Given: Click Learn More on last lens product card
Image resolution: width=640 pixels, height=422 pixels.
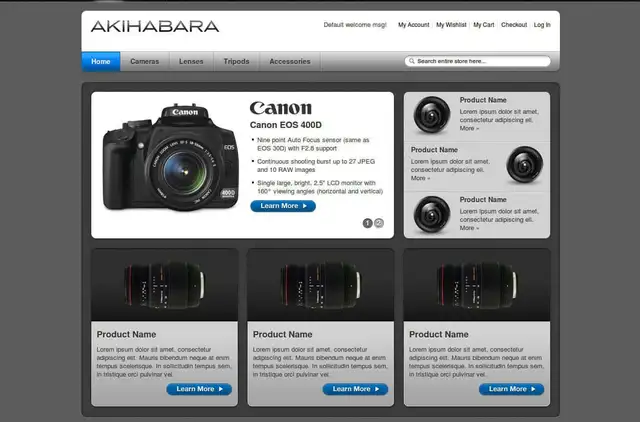Looking at the screenshot, I should point(511,389).
